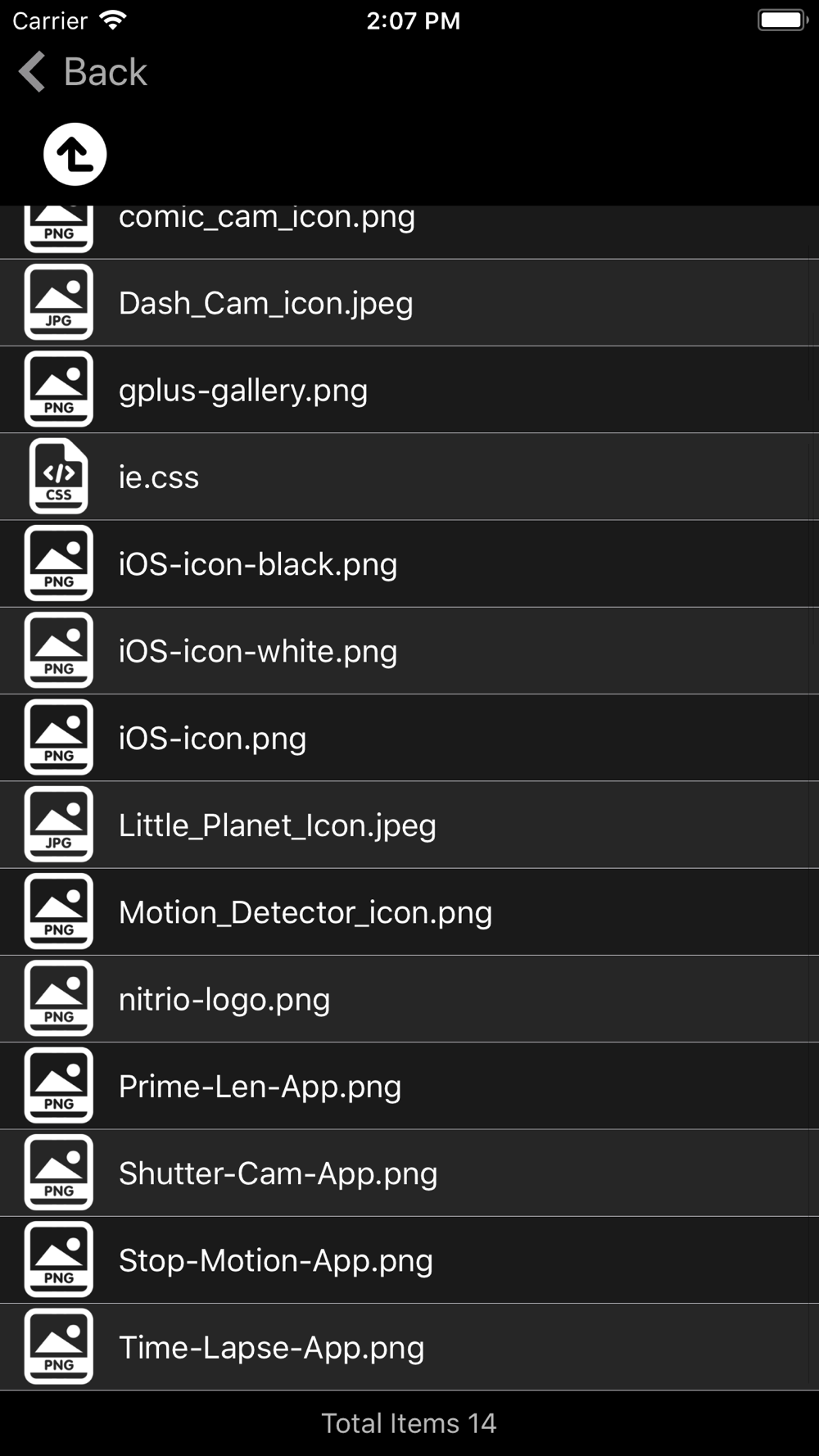The width and height of the screenshot is (819, 1456).
Task: Tap the back chevron arrow
Action: point(31,71)
